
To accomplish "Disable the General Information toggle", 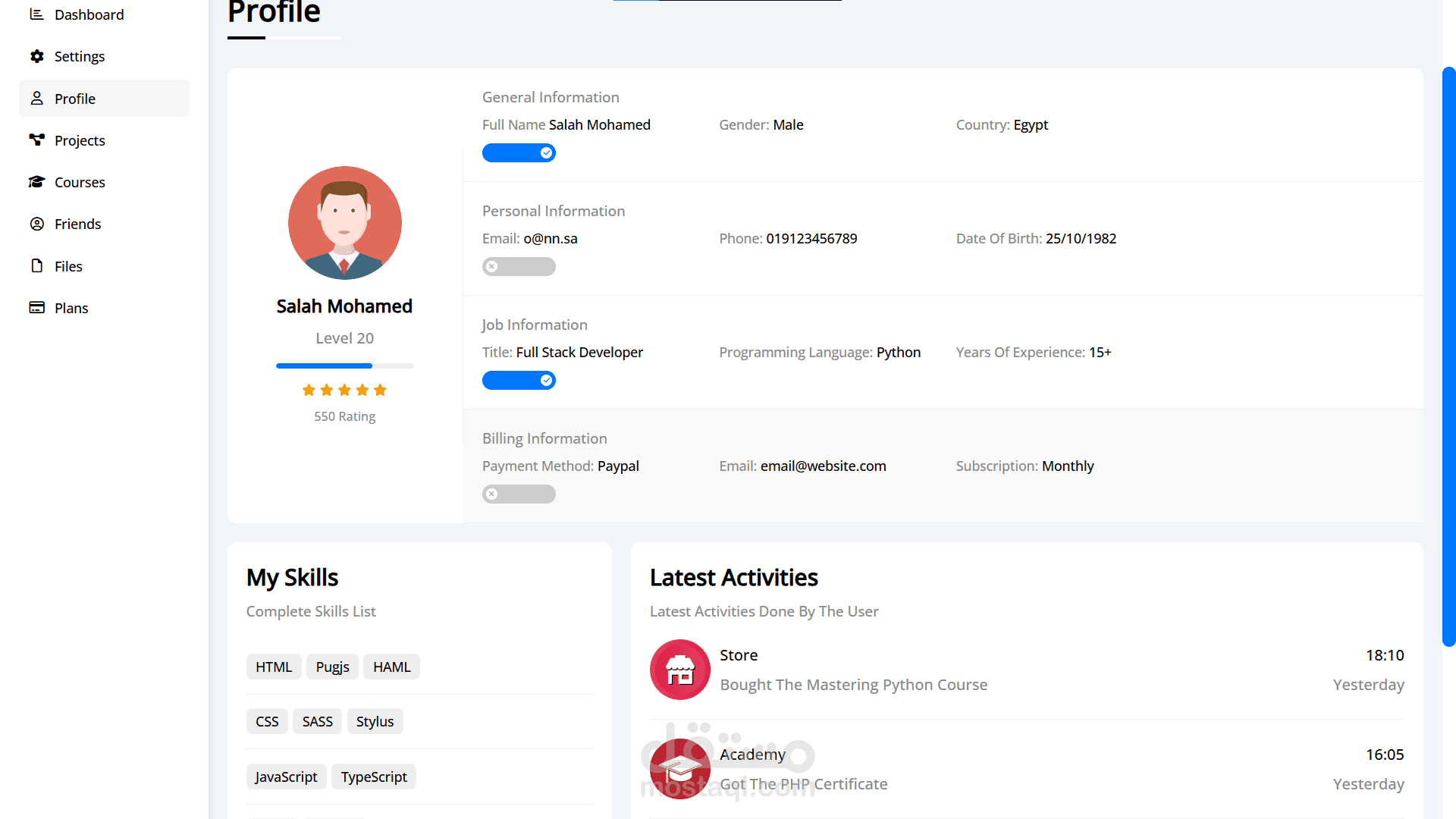I will point(519,153).
